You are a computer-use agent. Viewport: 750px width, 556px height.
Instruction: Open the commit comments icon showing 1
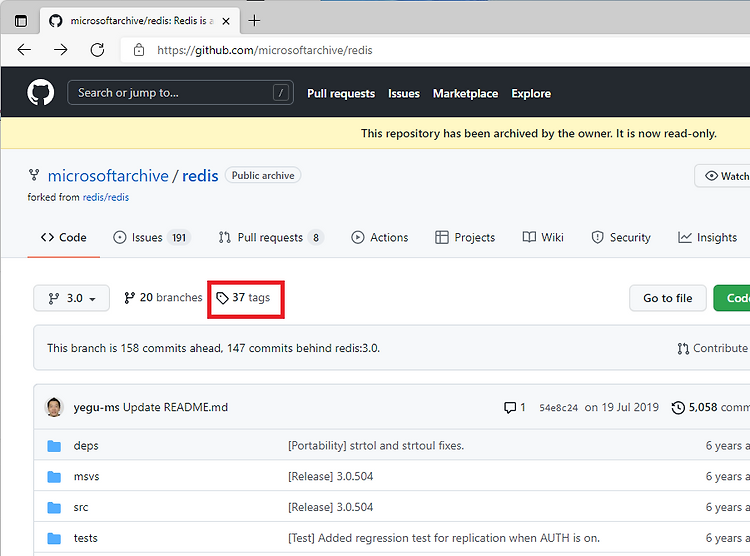515,407
